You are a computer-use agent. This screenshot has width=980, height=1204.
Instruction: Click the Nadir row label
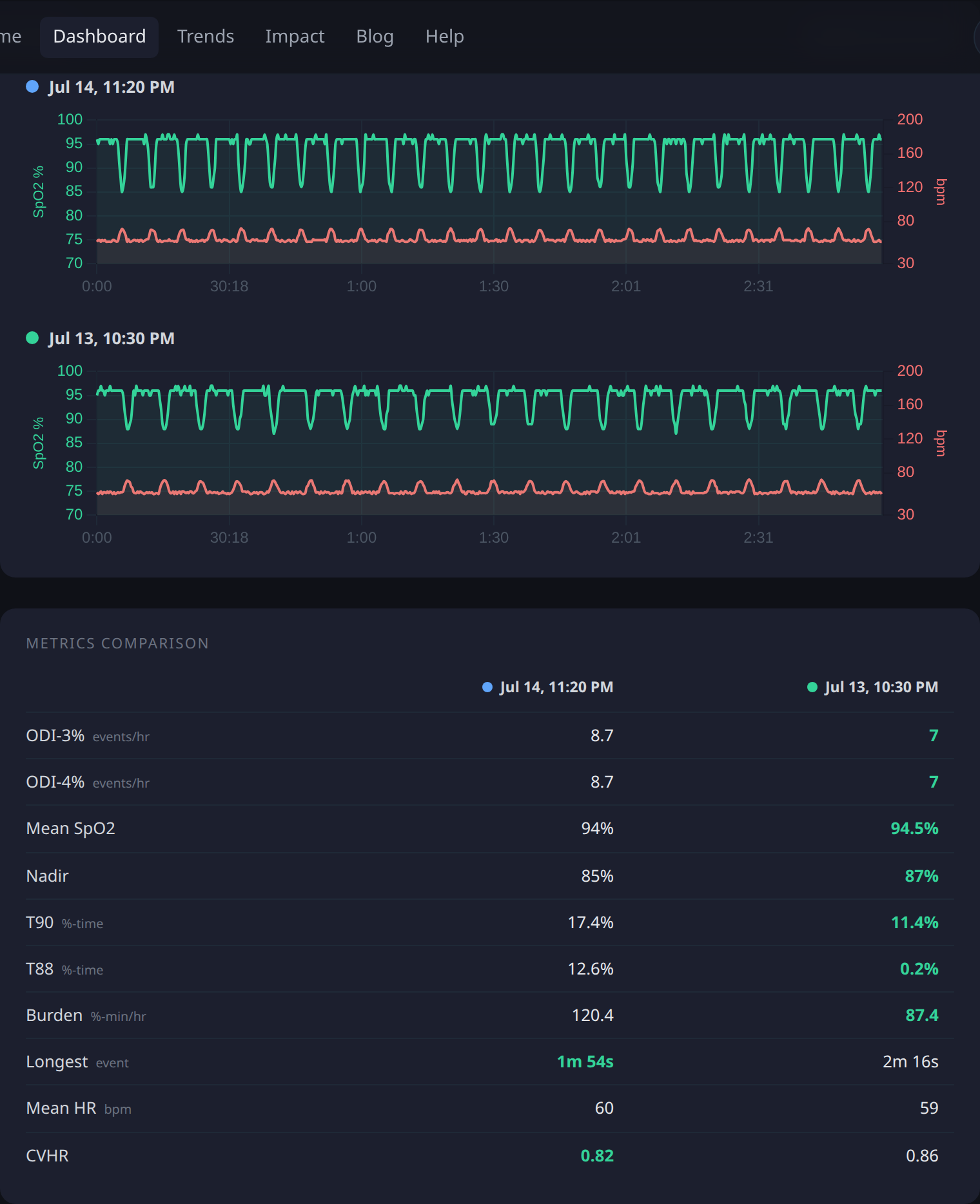(x=47, y=876)
